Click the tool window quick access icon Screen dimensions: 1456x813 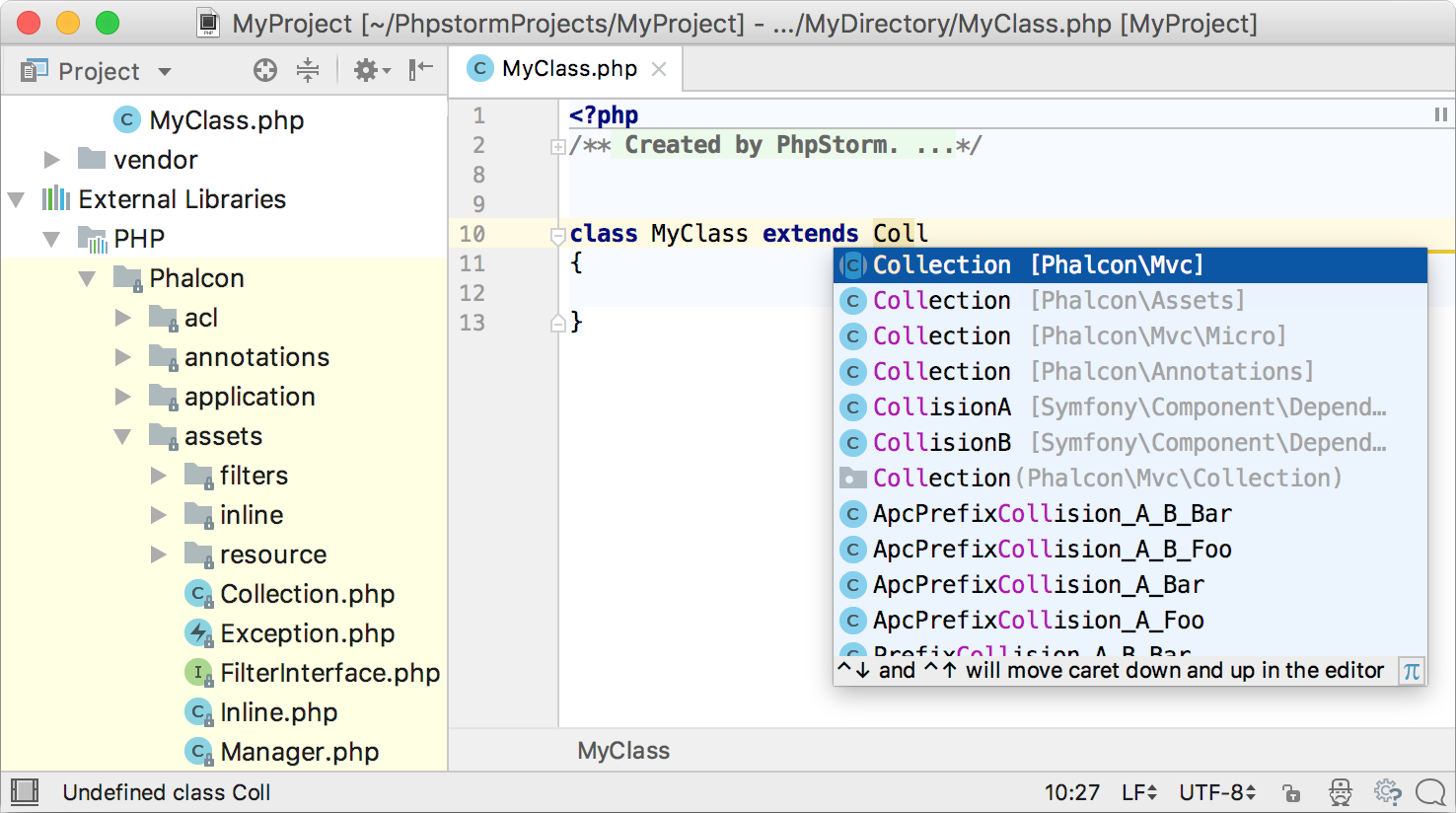point(25,792)
